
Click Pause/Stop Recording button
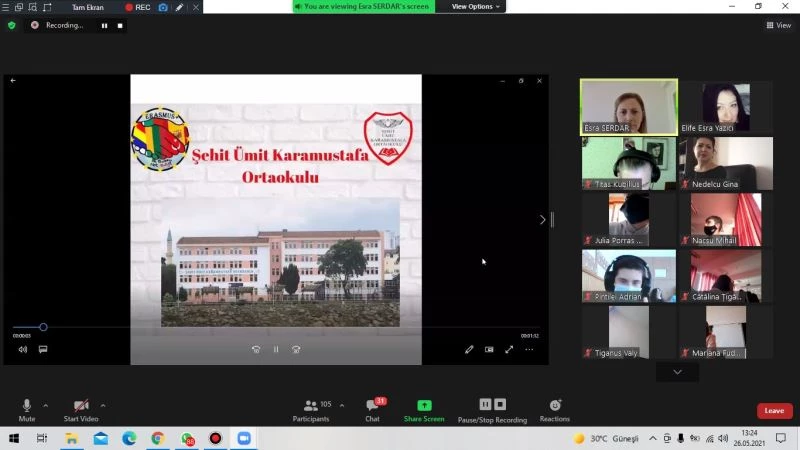(x=492, y=406)
